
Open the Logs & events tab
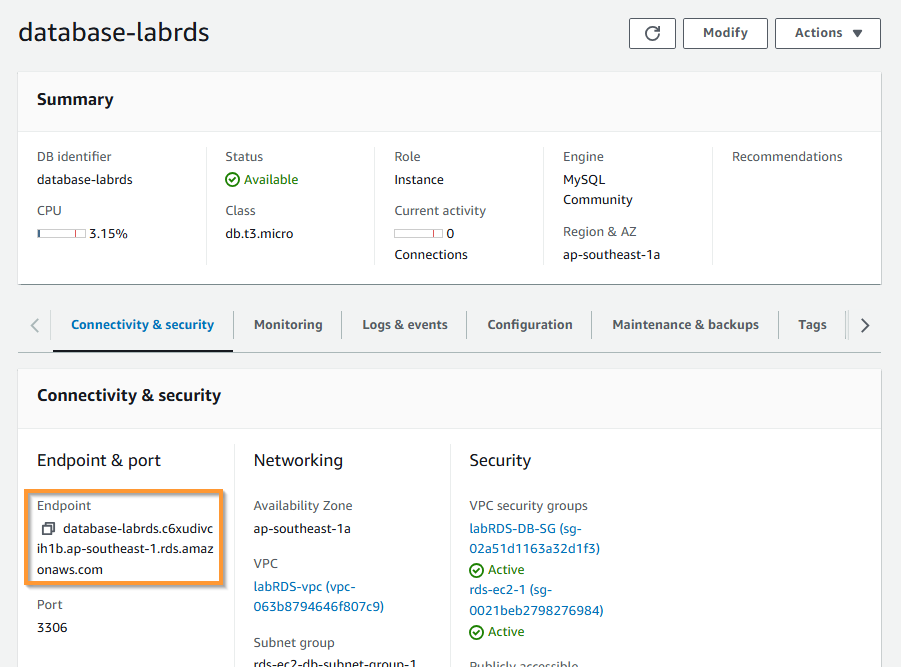point(404,325)
